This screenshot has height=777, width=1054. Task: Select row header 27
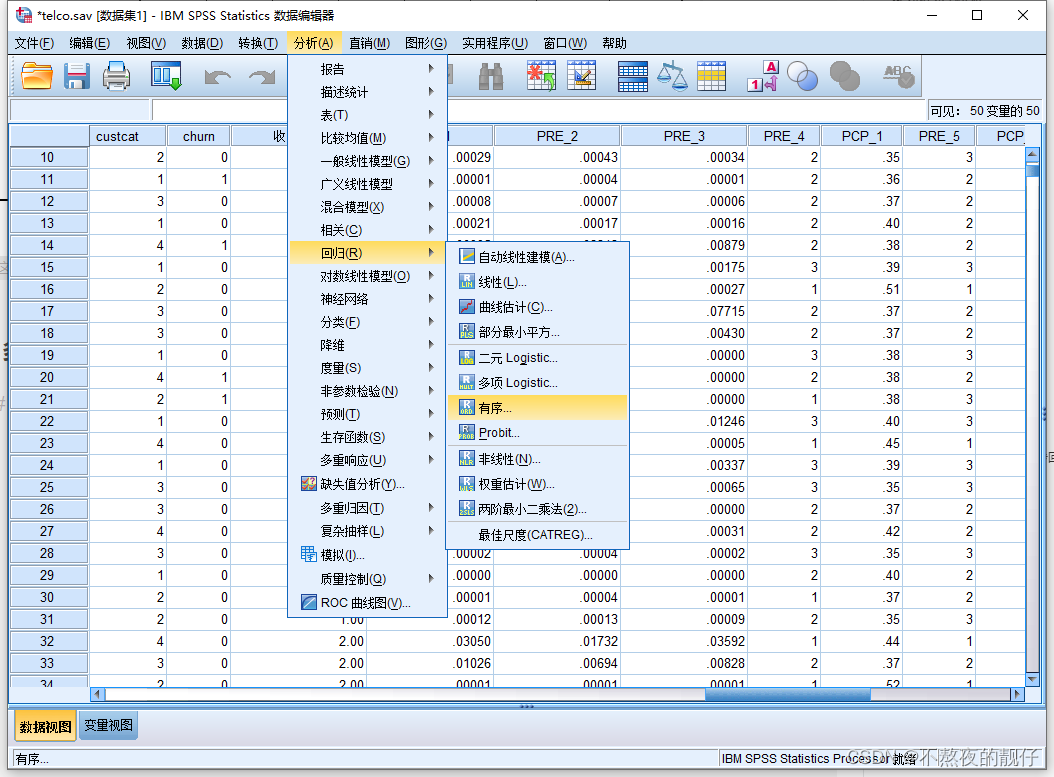[48, 531]
